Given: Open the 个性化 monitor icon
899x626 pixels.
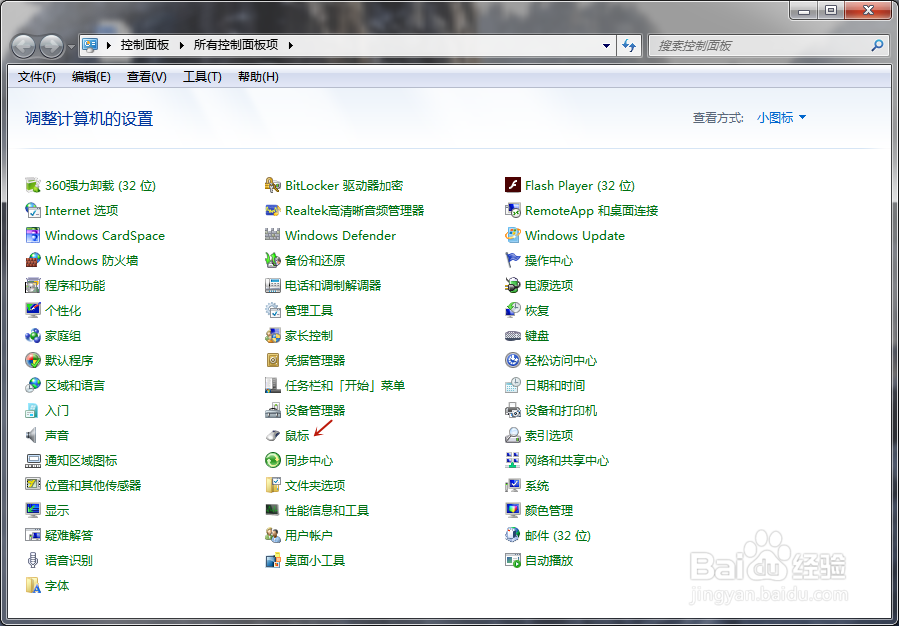Looking at the screenshot, I should tap(33, 310).
